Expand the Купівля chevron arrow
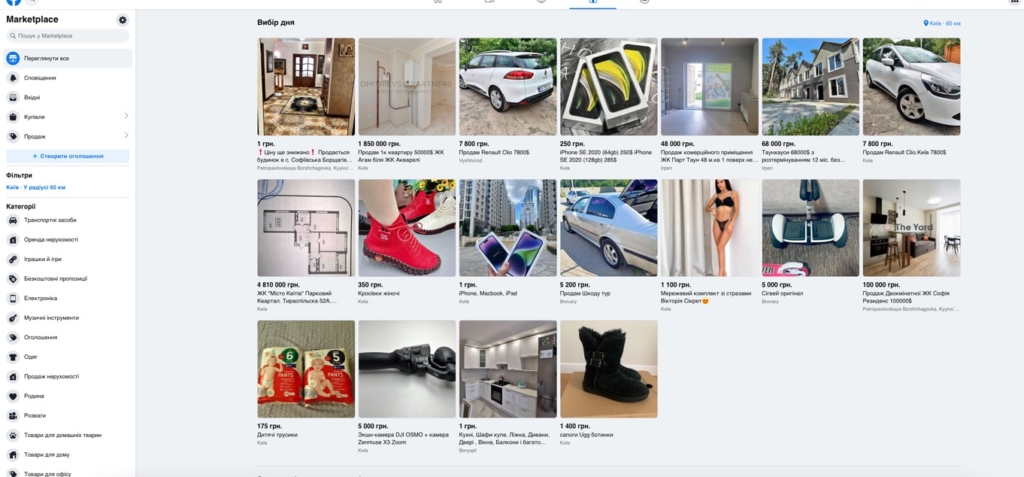The height and width of the screenshot is (477, 1024). pos(126,116)
